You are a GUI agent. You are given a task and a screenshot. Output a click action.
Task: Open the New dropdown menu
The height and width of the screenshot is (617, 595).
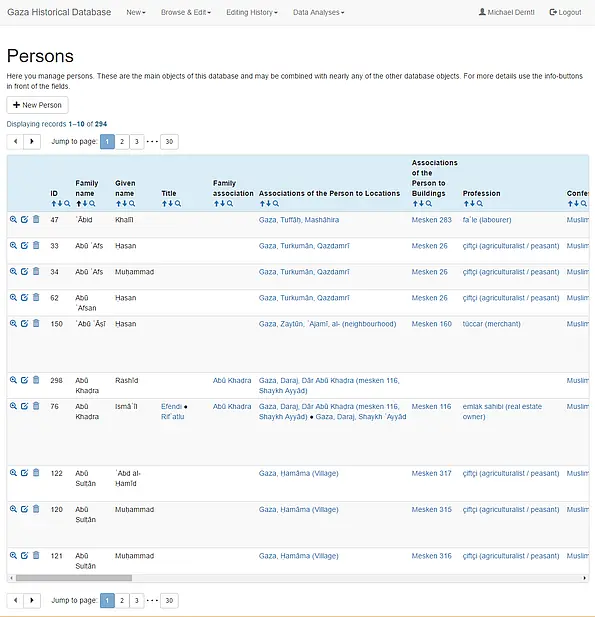pyautogui.click(x=136, y=12)
